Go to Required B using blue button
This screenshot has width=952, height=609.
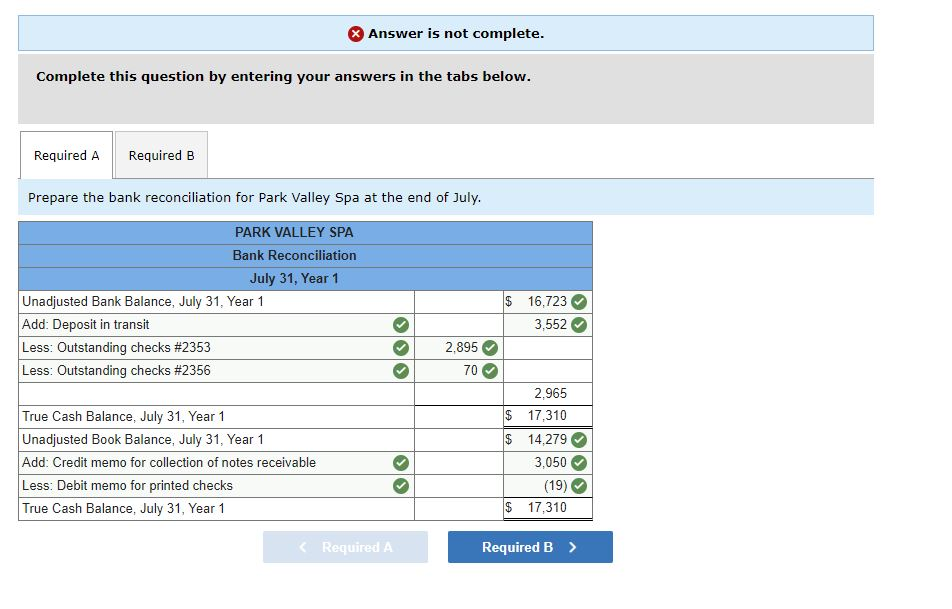click(530, 547)
